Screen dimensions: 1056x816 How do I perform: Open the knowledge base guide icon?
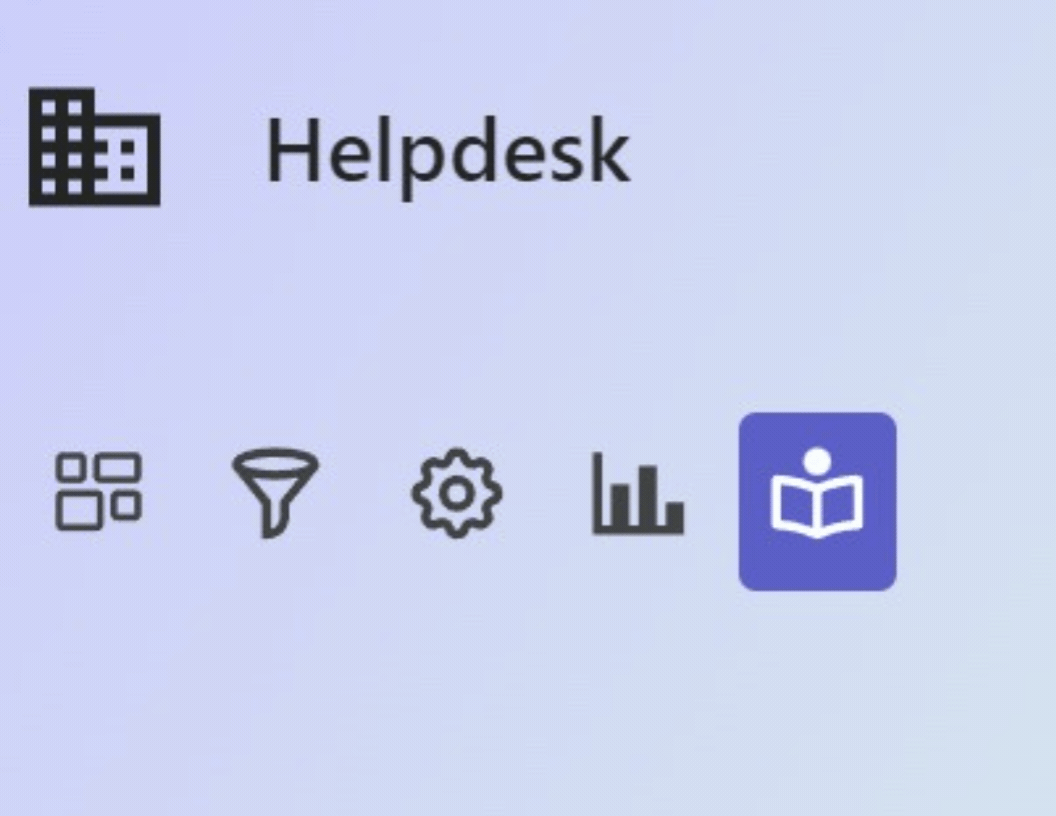pos(818,502)
